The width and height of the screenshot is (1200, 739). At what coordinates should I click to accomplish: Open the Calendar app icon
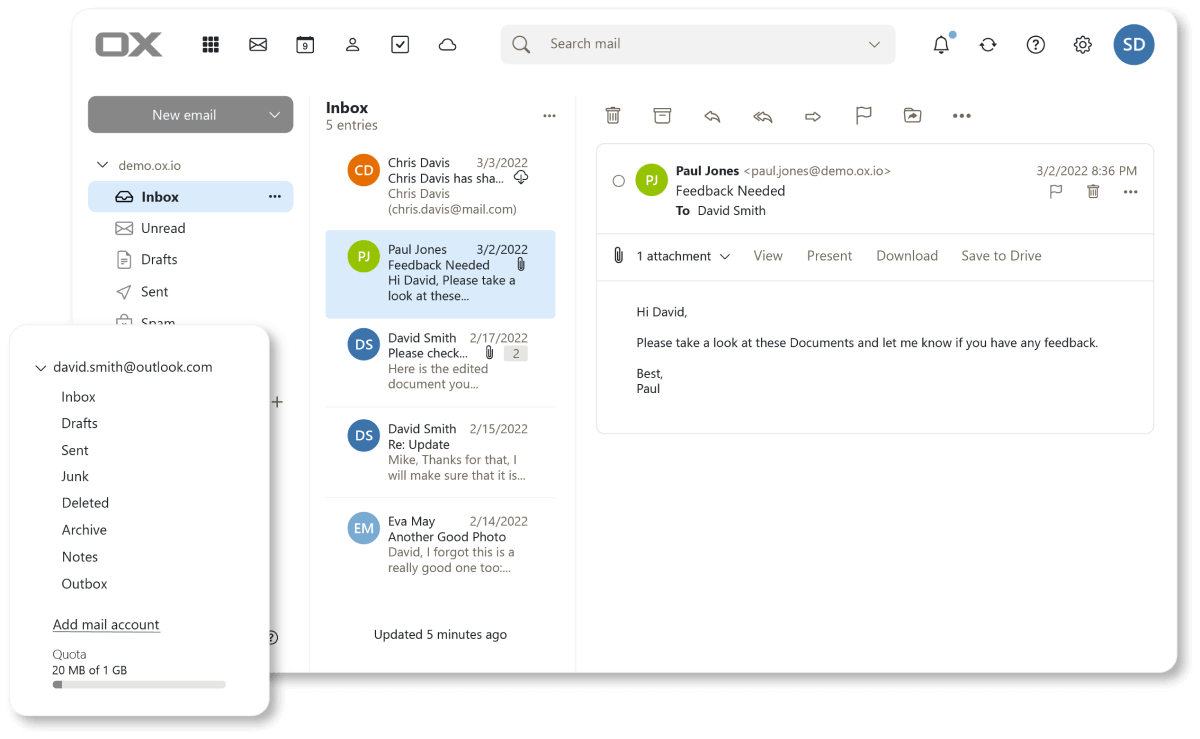(x=305, y=44)
